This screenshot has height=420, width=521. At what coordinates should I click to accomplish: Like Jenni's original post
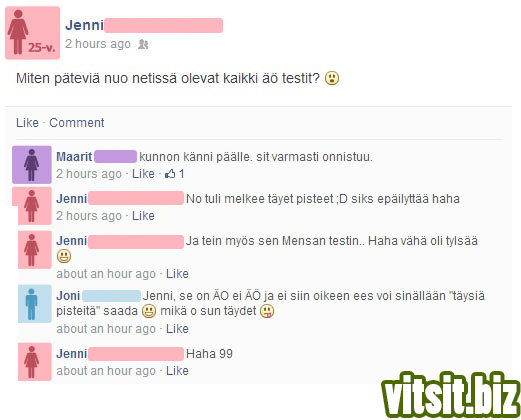point(27,123)
